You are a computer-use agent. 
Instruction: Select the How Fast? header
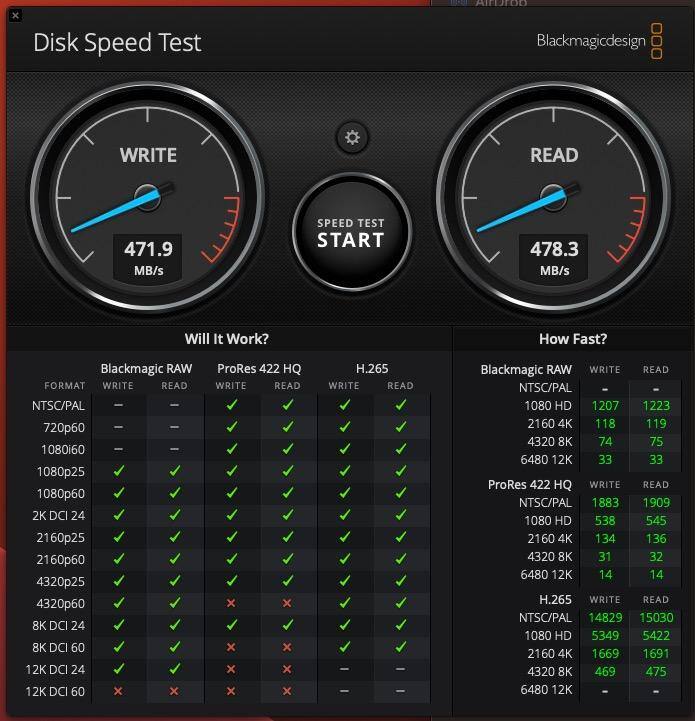pyautogui.click(x=573, y=339)
